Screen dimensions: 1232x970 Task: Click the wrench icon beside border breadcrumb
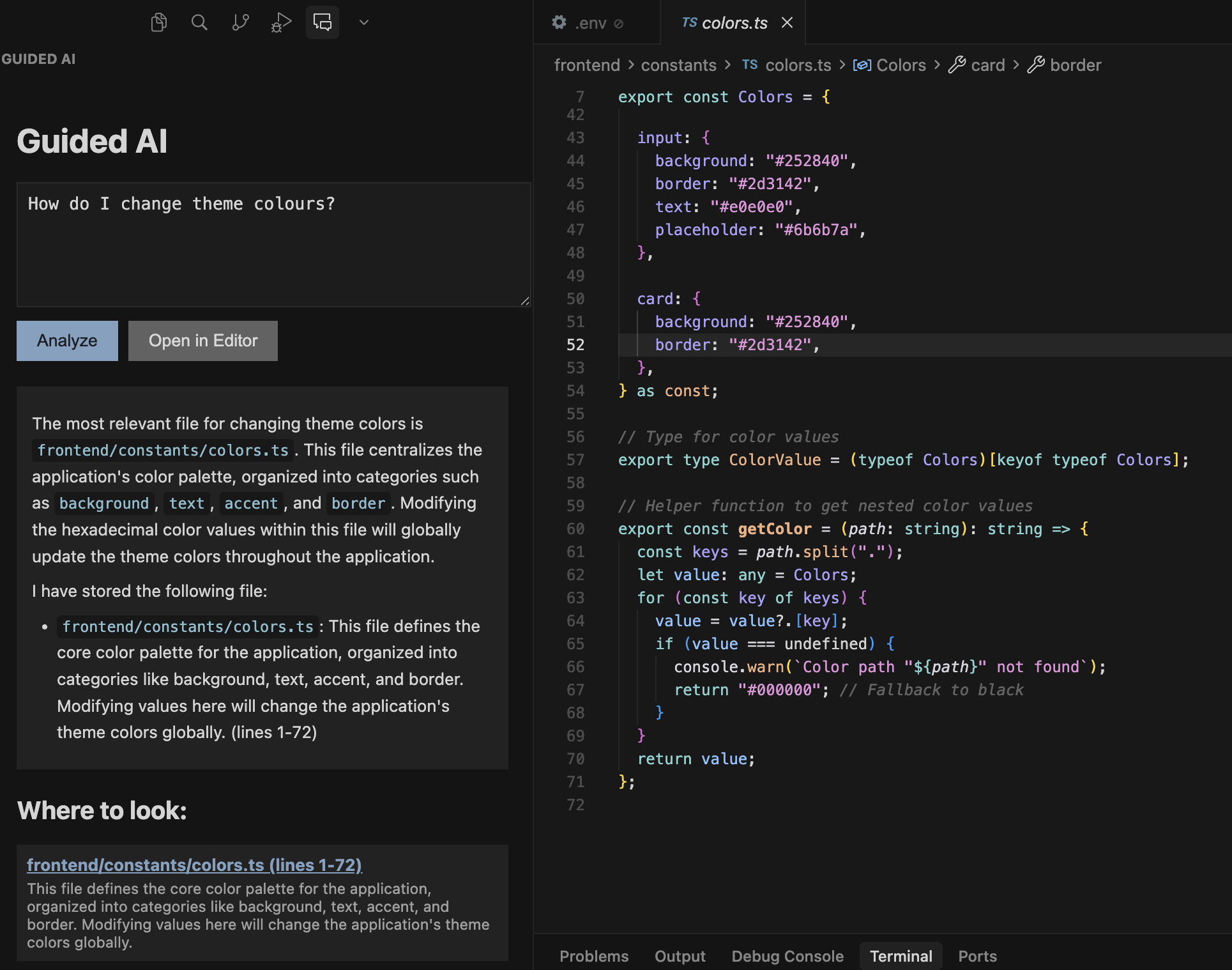click(1035, 65)
